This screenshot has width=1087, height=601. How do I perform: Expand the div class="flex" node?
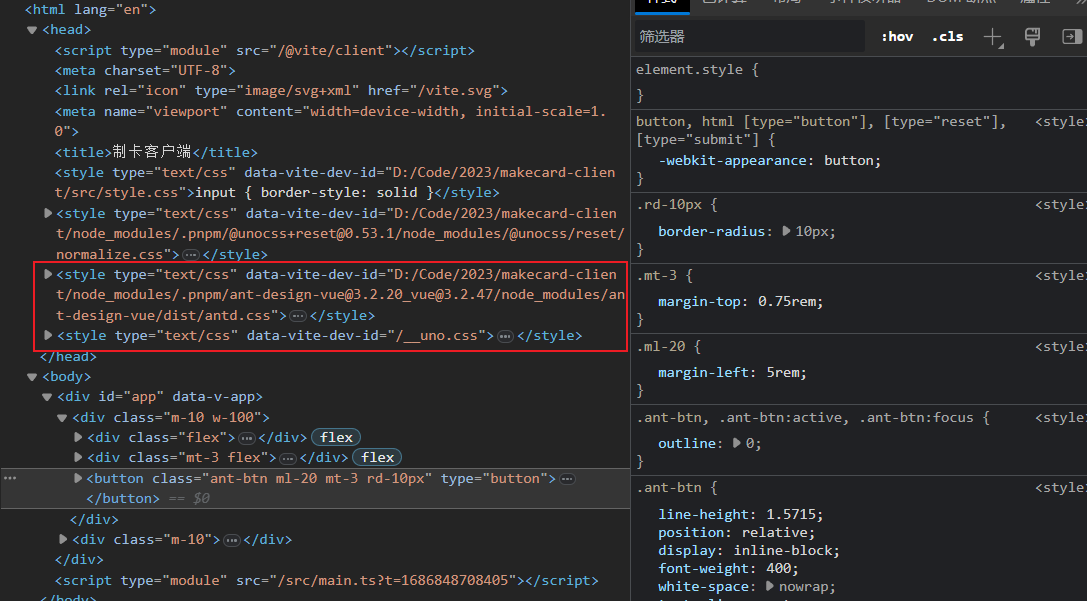coord(78,437)
